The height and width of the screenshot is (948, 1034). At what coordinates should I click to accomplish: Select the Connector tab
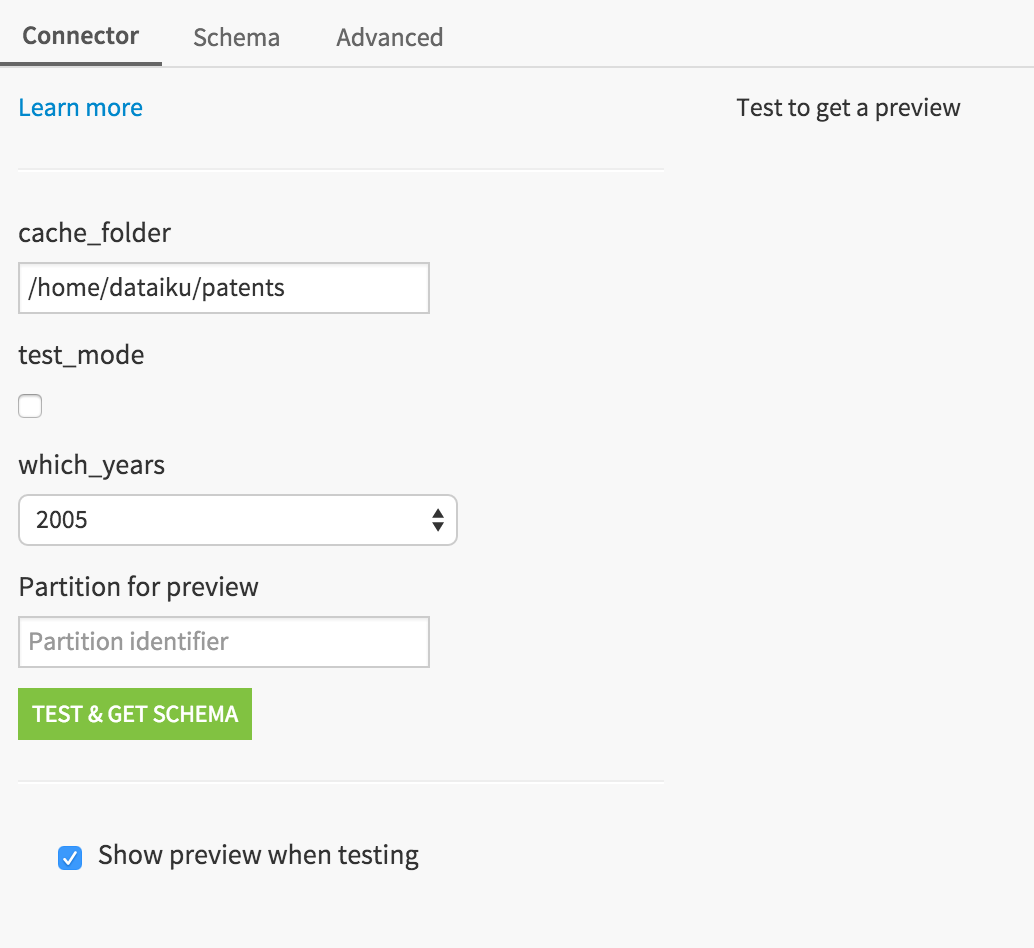(x=80, y=36)
